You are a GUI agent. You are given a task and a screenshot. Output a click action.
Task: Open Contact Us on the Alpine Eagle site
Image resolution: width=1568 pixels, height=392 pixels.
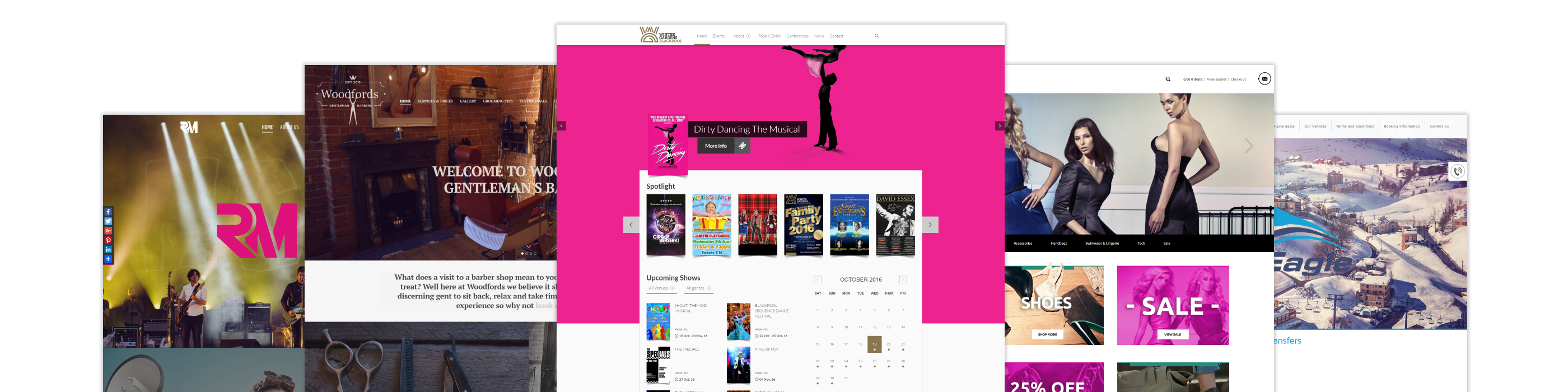tap(1439, 127)
